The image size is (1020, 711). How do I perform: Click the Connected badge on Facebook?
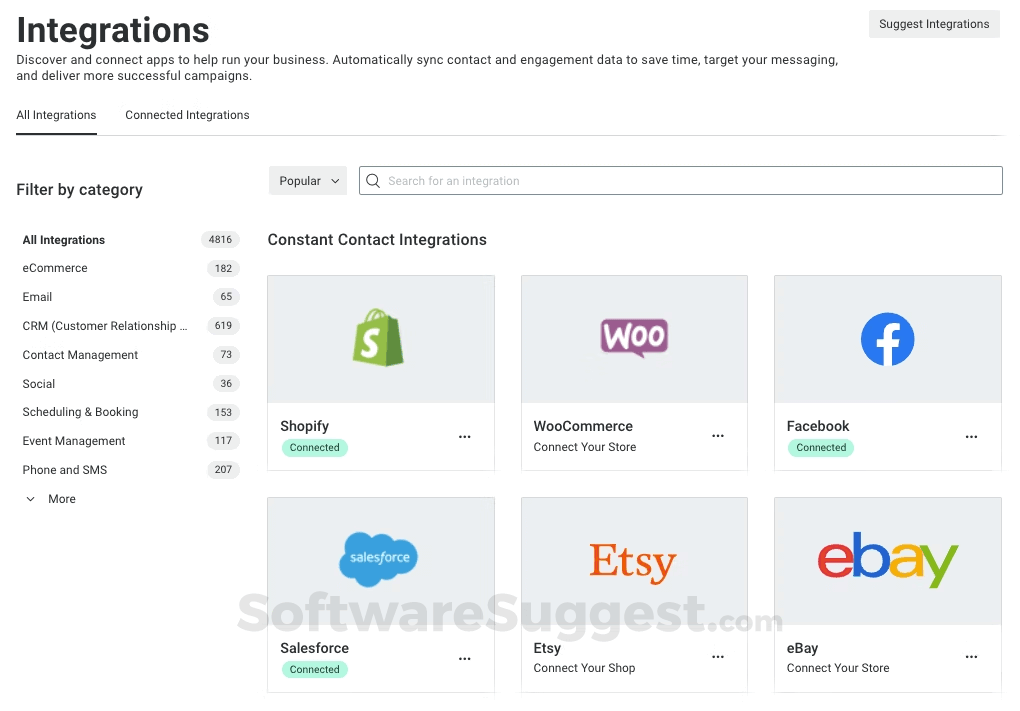(820, 448)
